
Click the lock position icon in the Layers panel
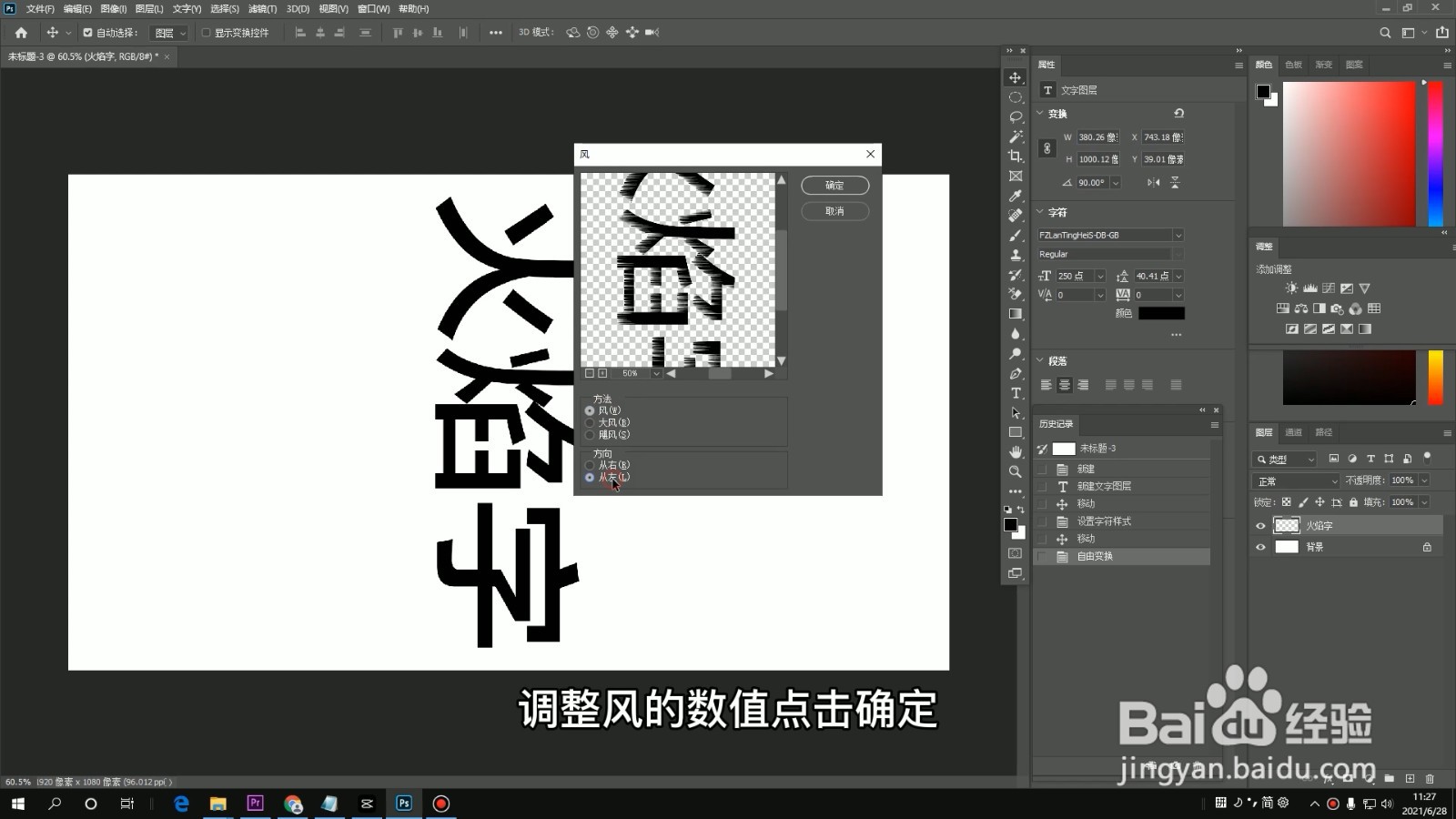[1319, 501]
